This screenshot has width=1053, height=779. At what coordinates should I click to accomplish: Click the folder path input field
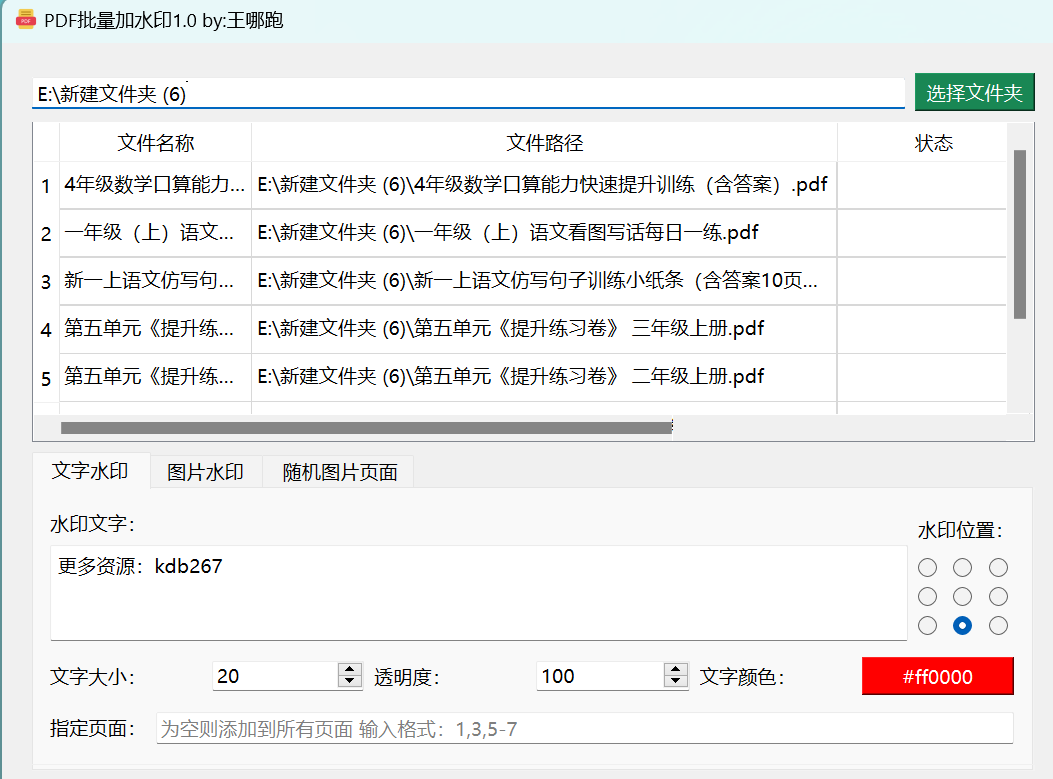(468, 94)
